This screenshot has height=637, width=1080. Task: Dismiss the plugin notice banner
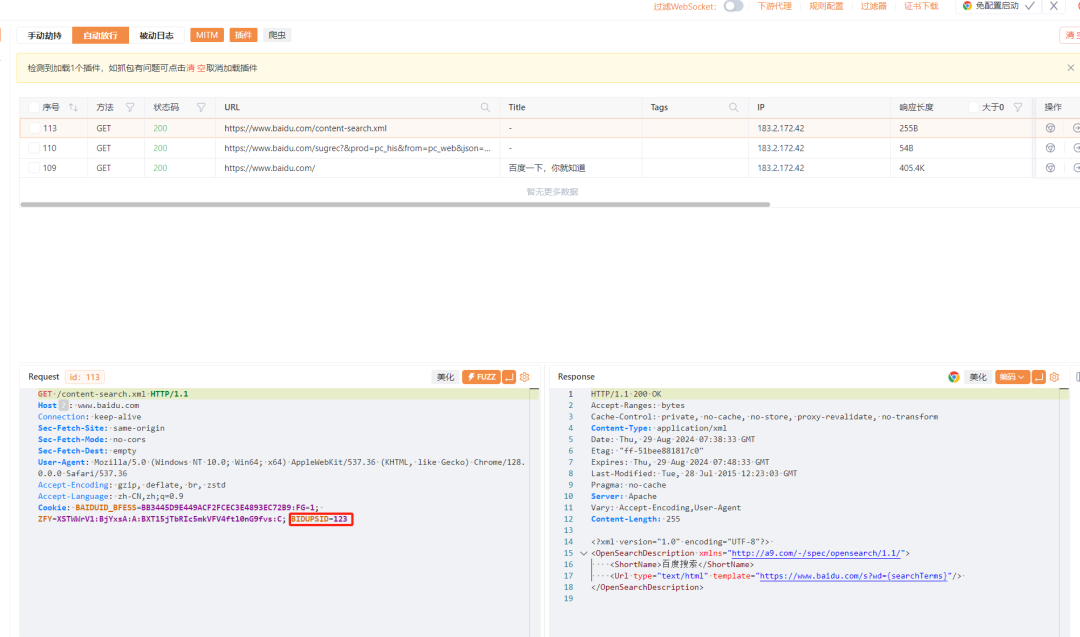pyautogui.click(x=1070, y=67)
